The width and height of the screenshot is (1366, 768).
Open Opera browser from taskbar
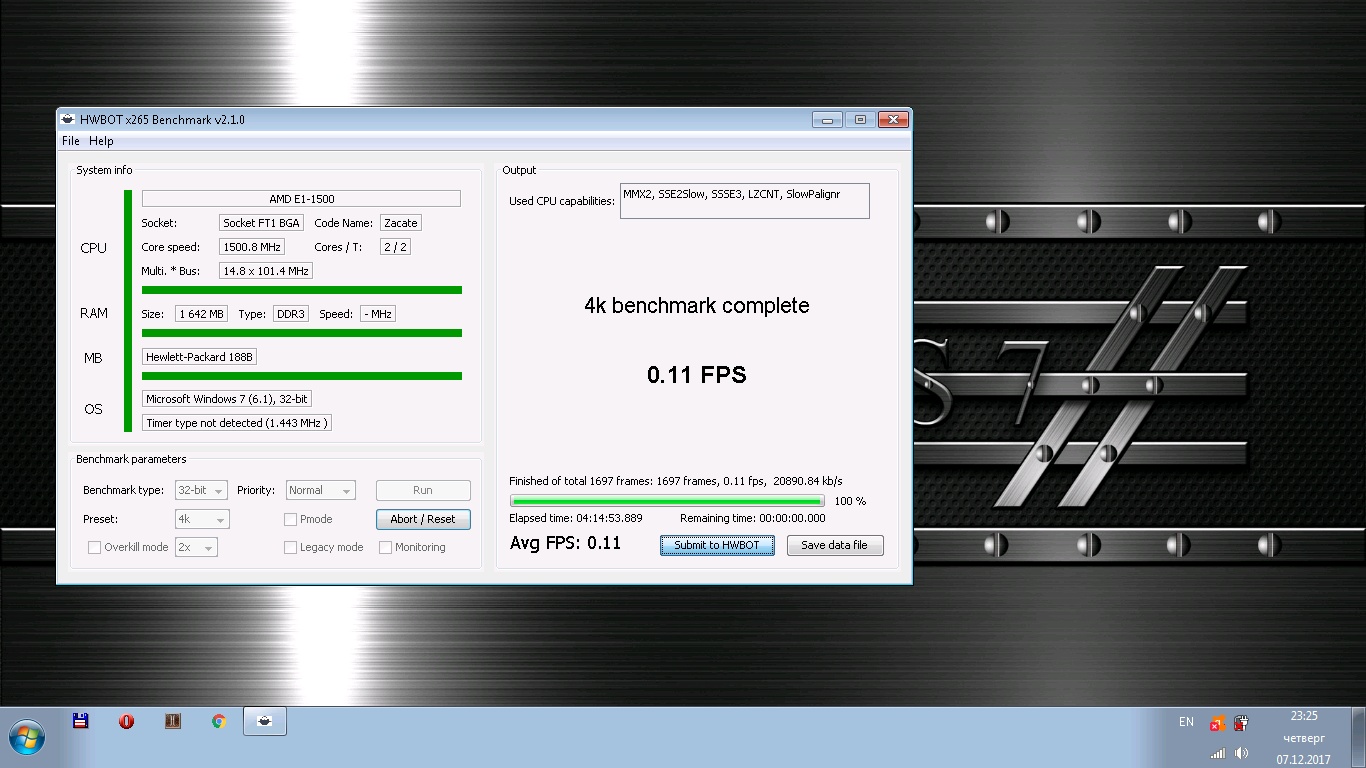pyautogui.click(x=127, y=721)
